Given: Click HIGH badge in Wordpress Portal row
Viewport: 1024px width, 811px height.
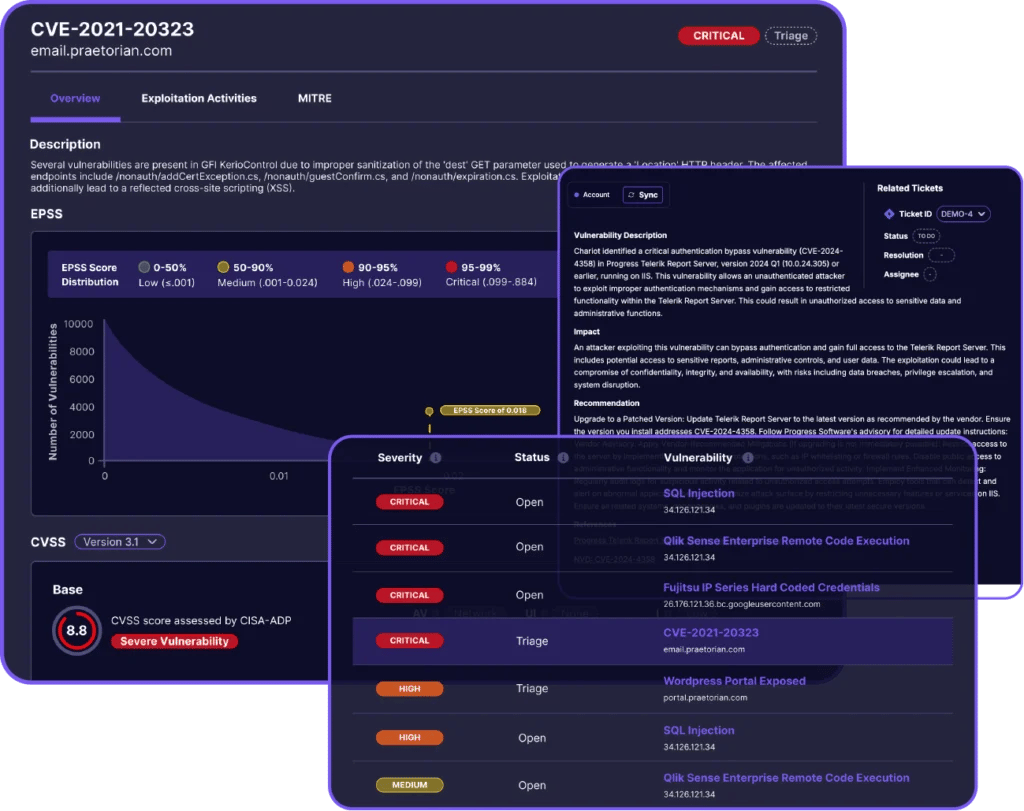Looking at the screenshot, I should click(x=409, y=689).
